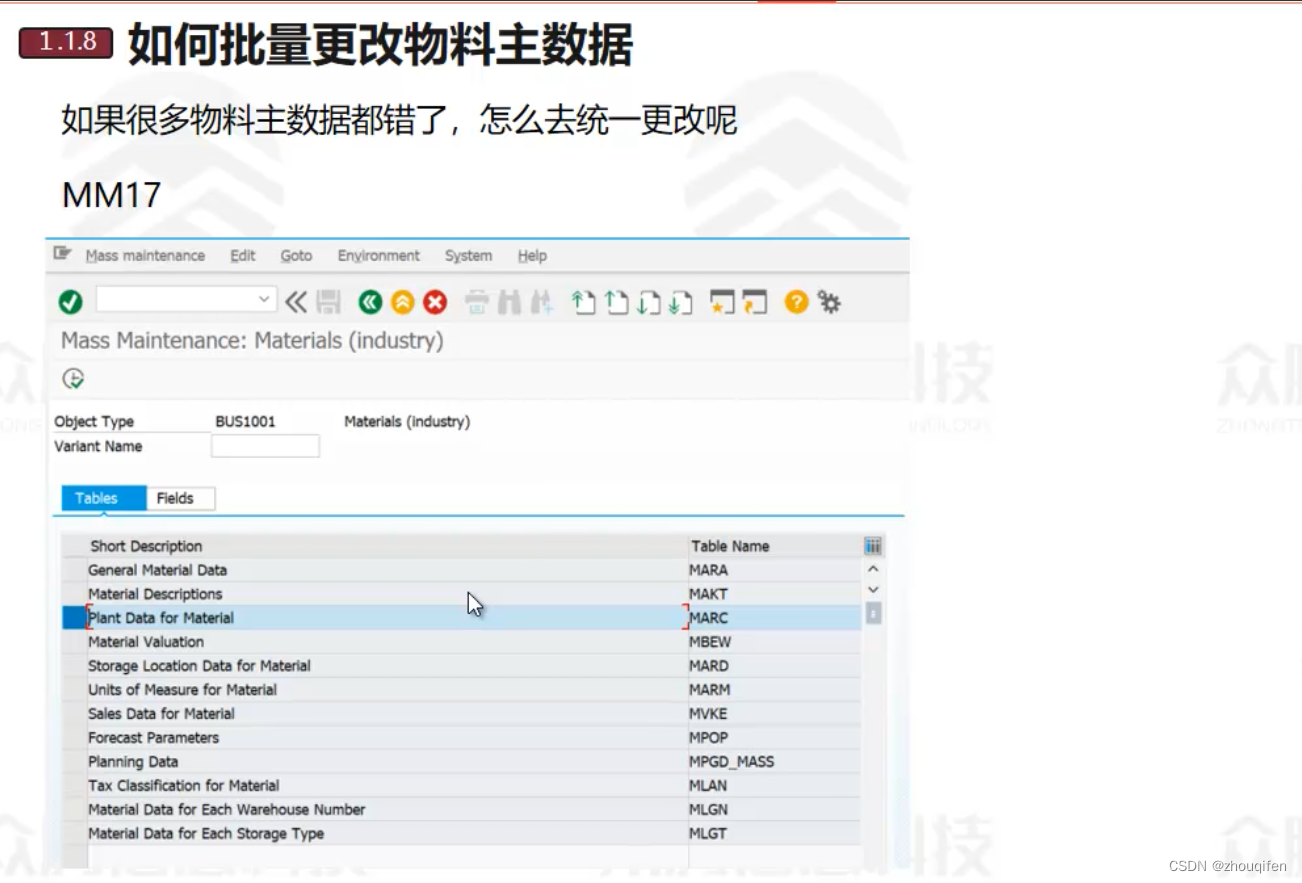The height and width of the screenshot is (883, 1302).
Task: Click the yellow Exit icon
Action: point(402,301)
